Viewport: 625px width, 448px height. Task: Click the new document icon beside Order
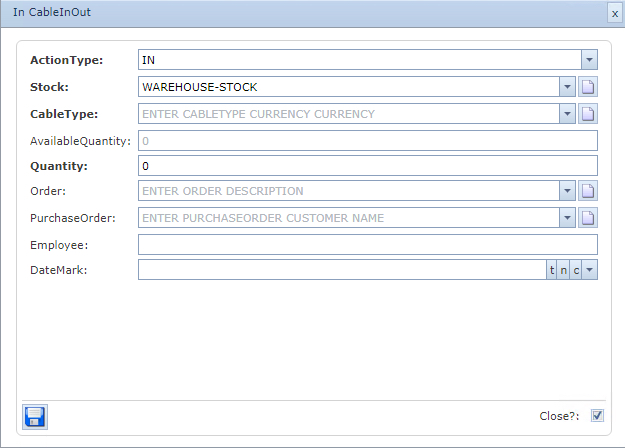(x=589, y=191)
